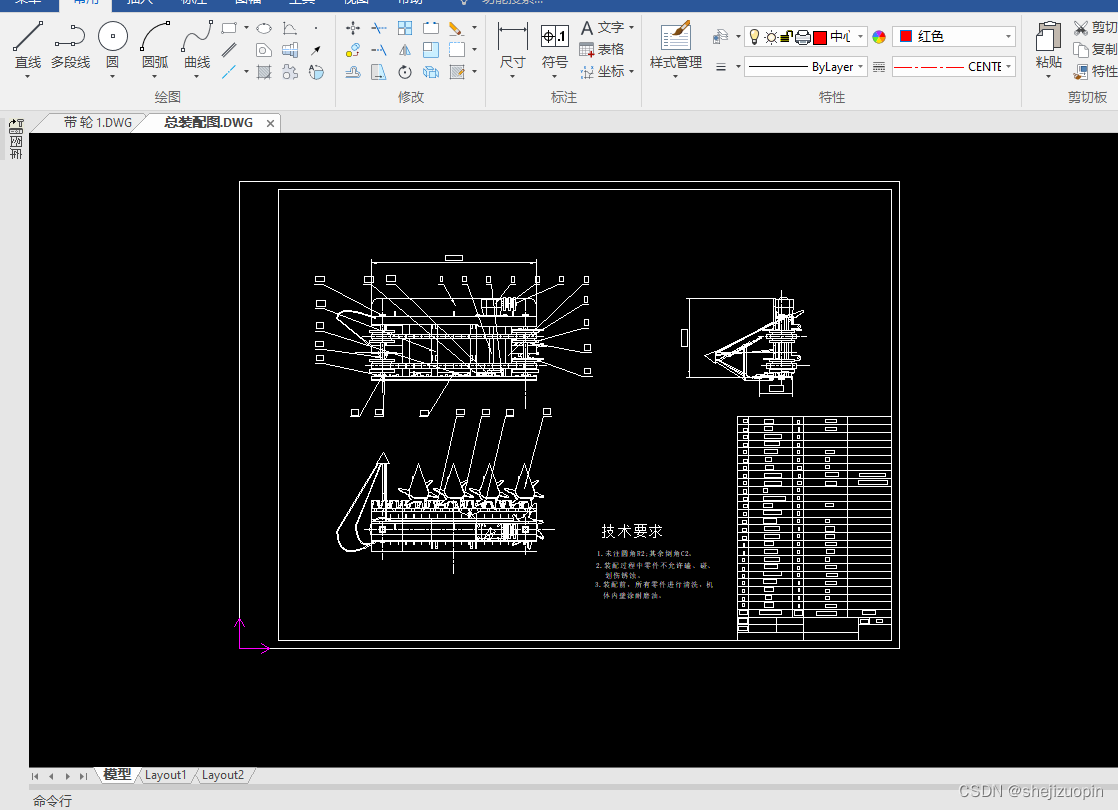Expand the 直线 tool dropdown arrow
The width and height of the screenshot is (1118, 810).
pyautogui.click(x=28, y=76)
